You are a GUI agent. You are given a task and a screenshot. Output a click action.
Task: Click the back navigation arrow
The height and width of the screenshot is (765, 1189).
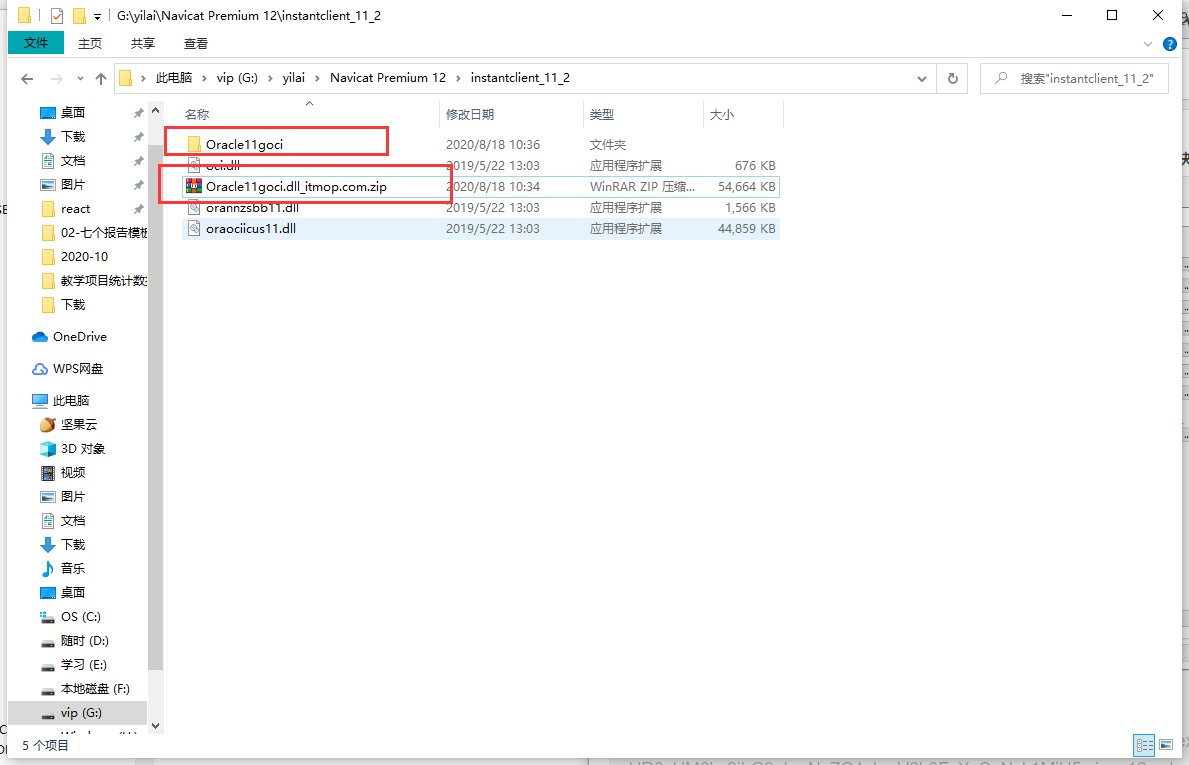tap(27, 79)
